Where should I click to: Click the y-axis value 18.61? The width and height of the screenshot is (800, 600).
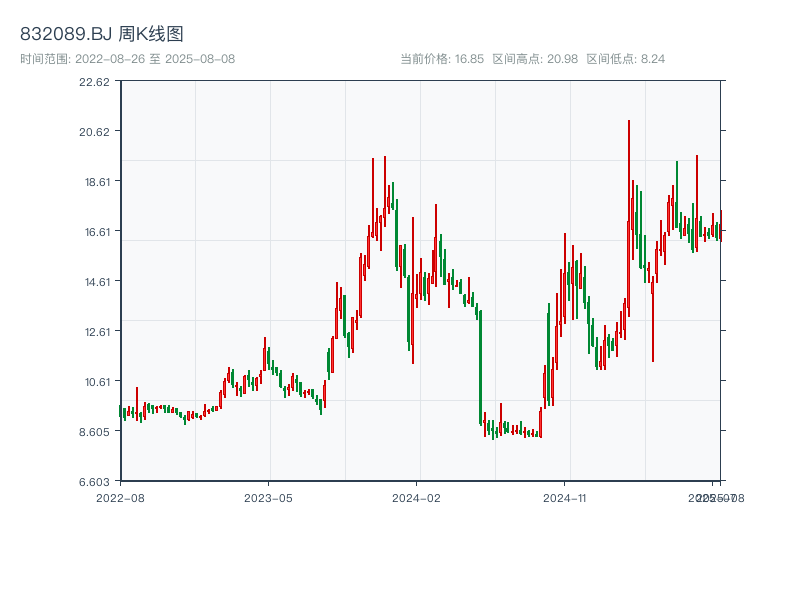(x=97, y=182)
